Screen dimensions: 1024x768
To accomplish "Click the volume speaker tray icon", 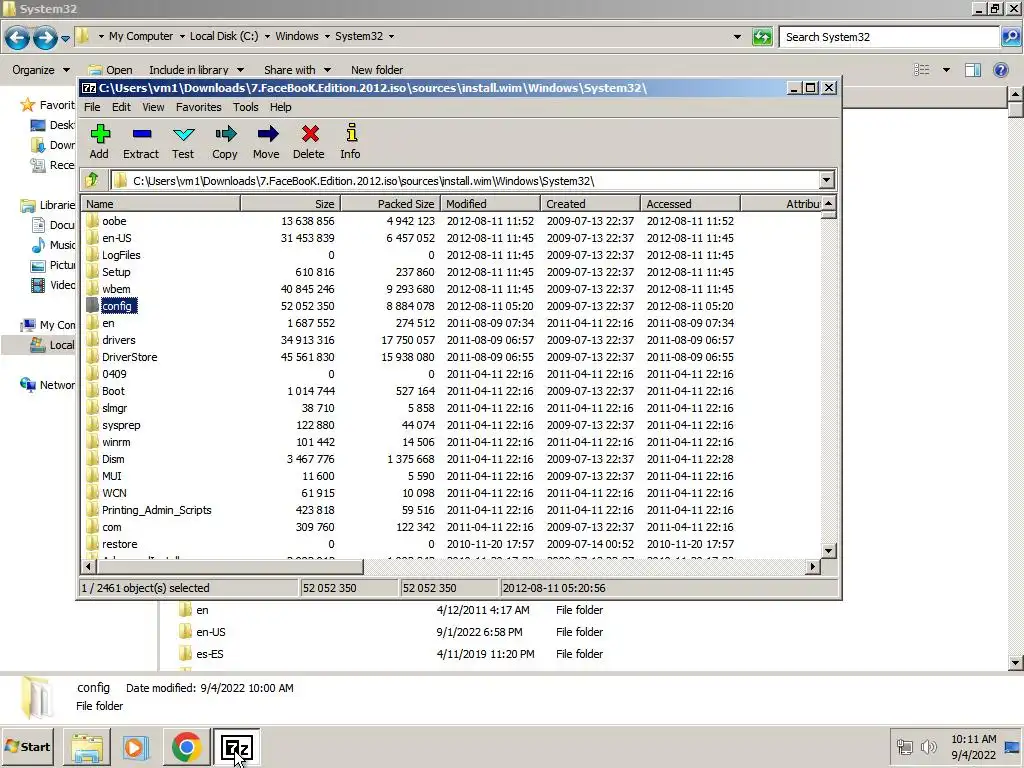I will click(x=928, y=746).
